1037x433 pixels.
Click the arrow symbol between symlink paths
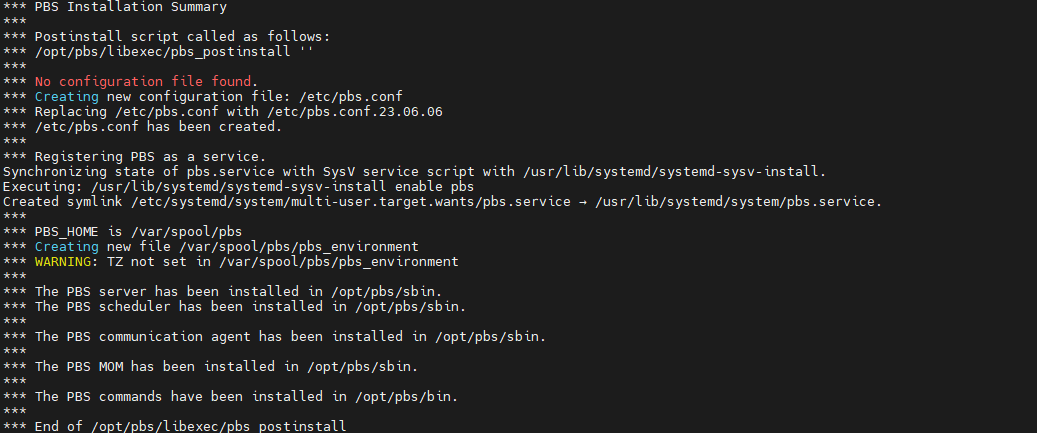tap(587, 201)
